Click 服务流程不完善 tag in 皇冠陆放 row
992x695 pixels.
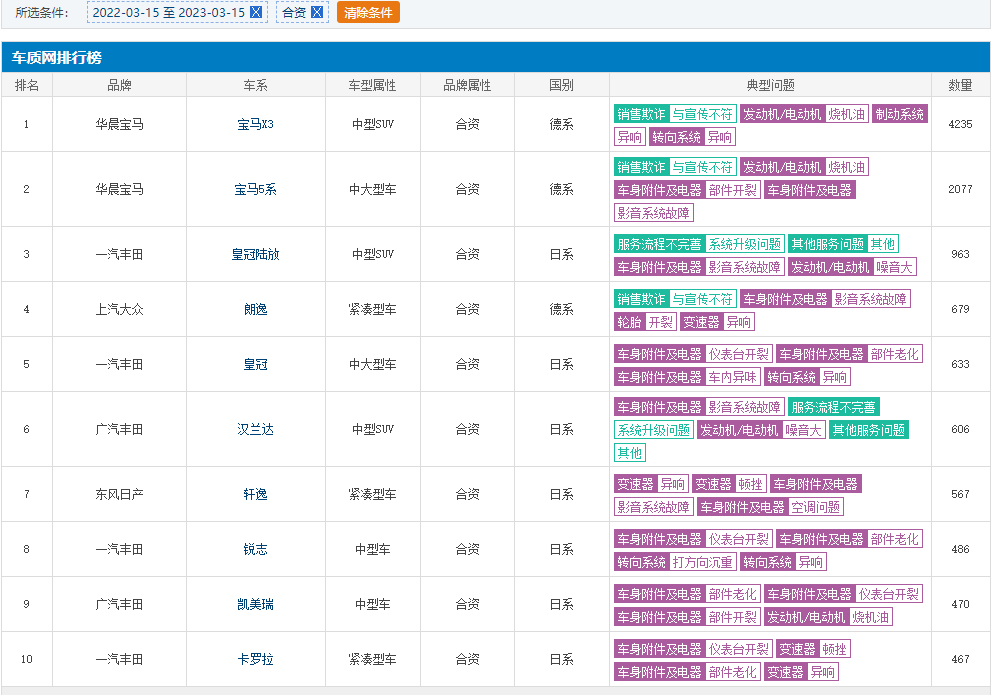click(x=659, y=244)
